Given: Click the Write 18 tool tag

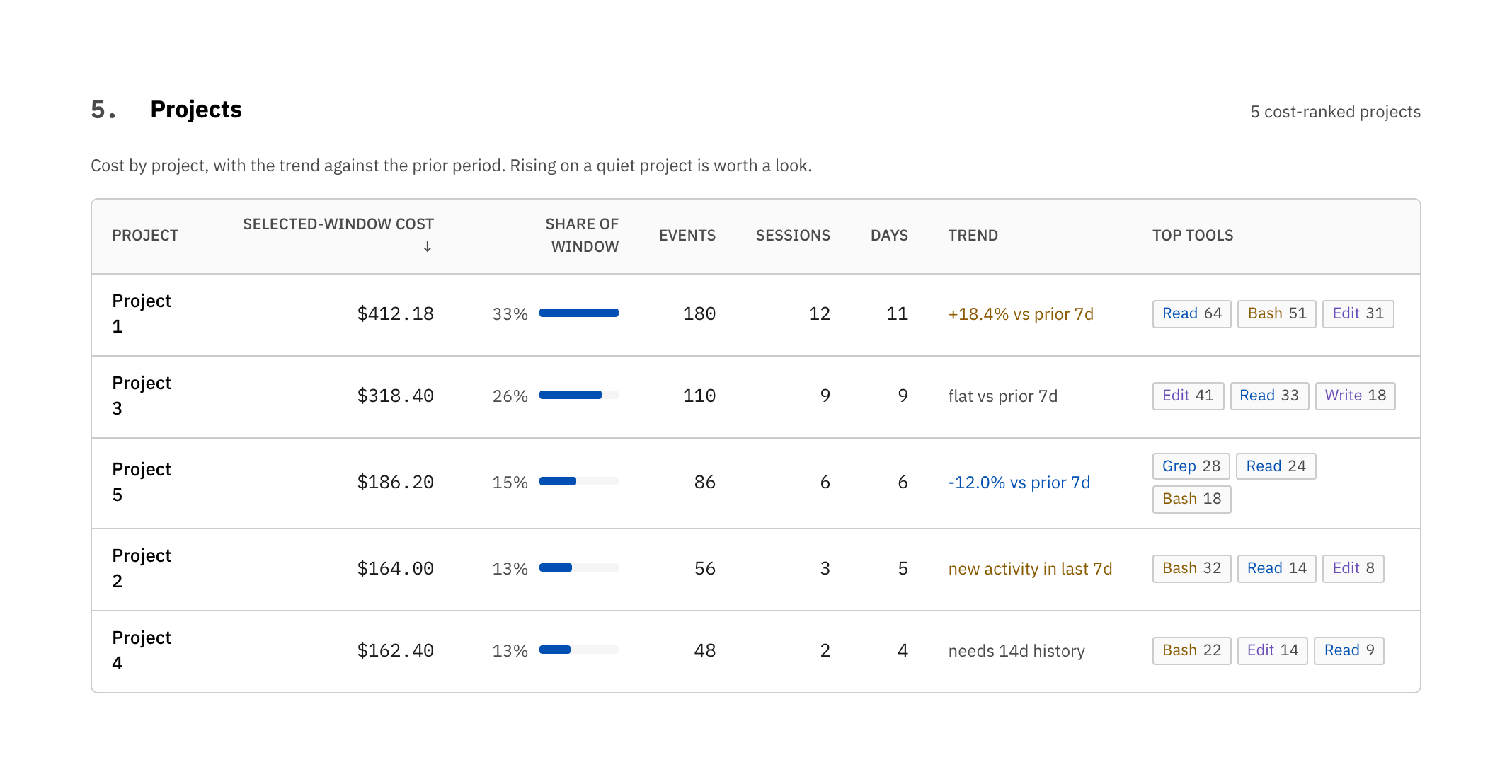Looking at the screenshot, I should (1356, 396).
